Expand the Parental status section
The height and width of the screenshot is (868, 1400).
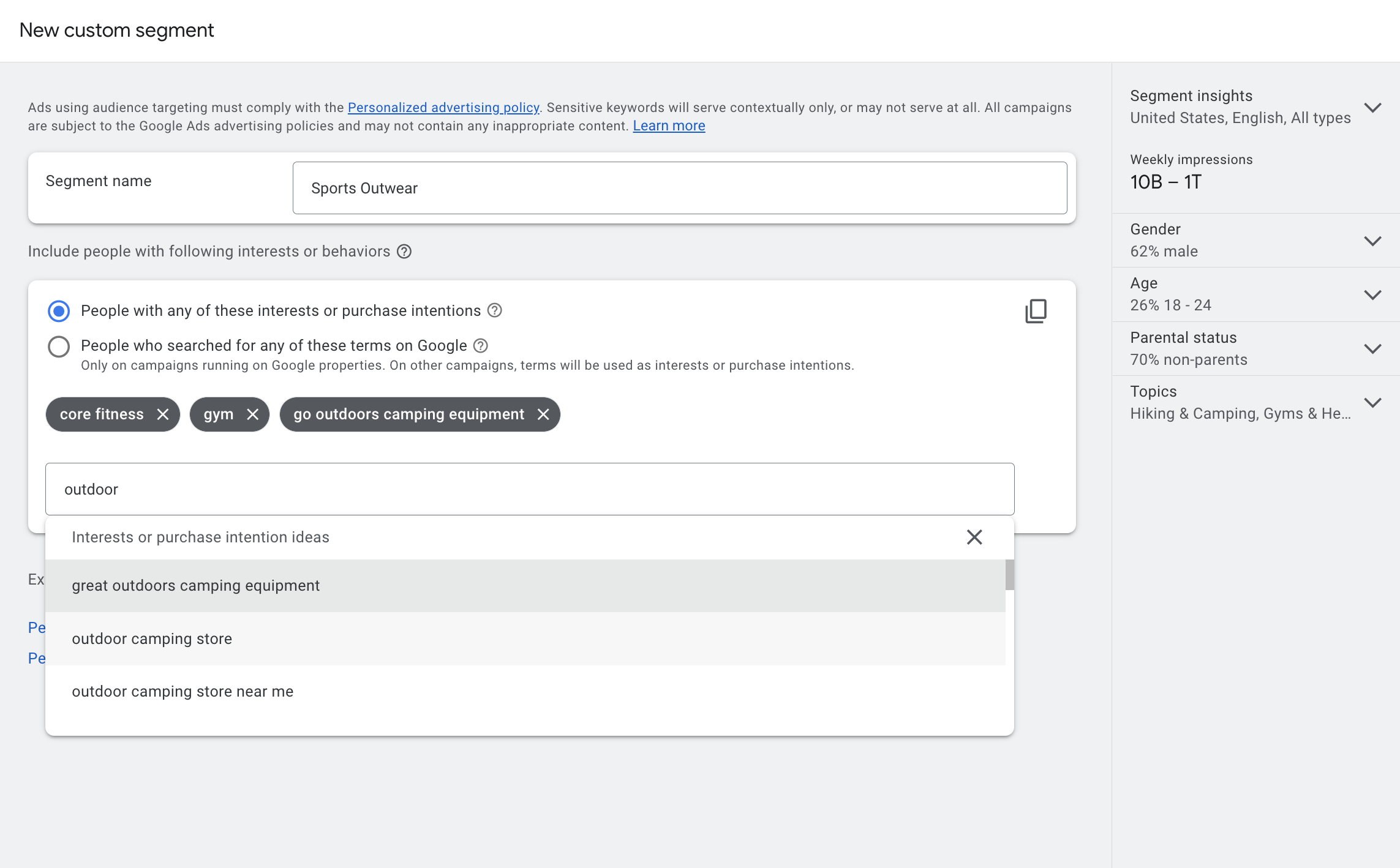pyautogui.click(x=1372, y=348)
